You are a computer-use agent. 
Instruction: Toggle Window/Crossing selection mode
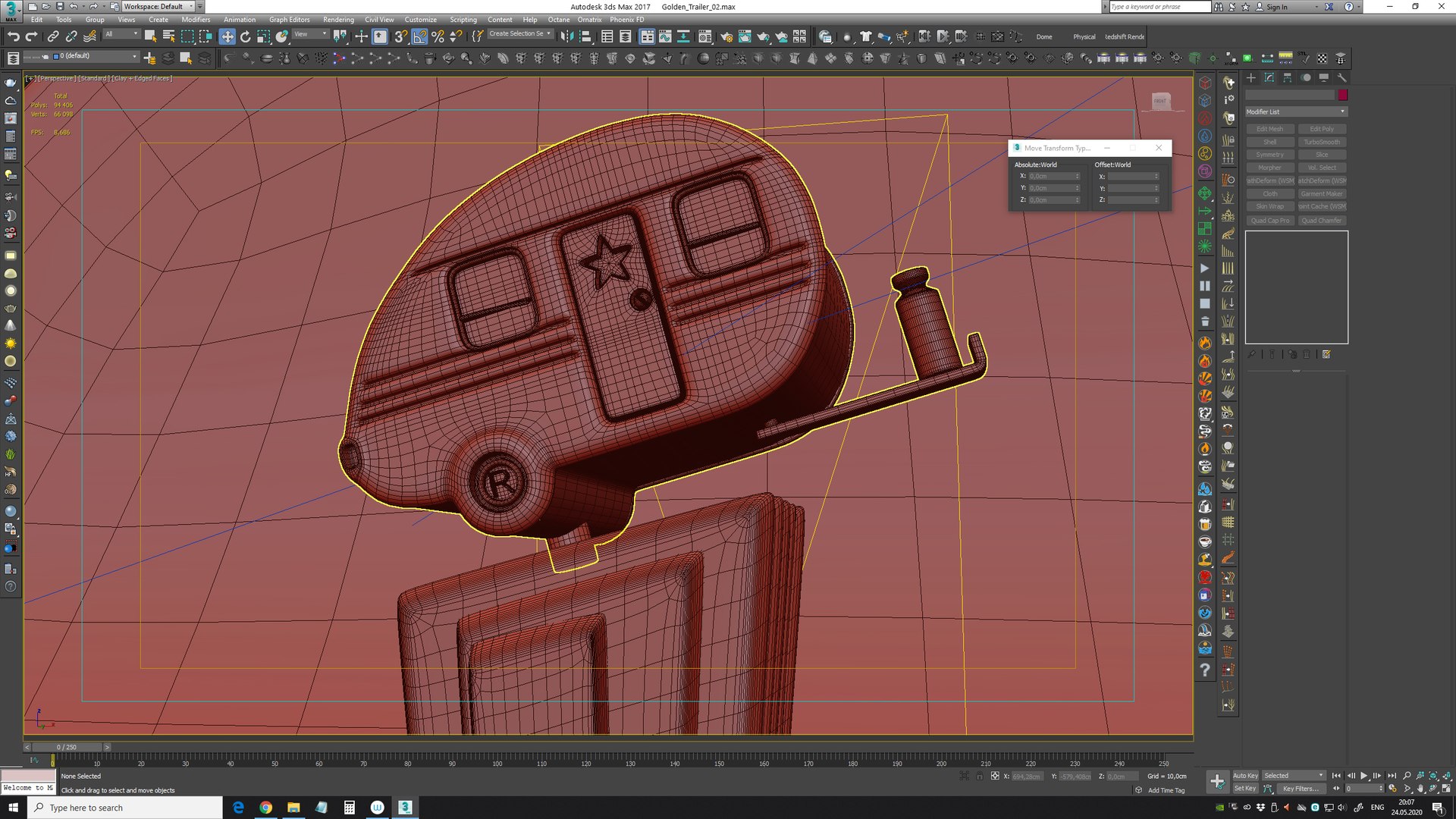pyautogui.click(x=206, y=36)
